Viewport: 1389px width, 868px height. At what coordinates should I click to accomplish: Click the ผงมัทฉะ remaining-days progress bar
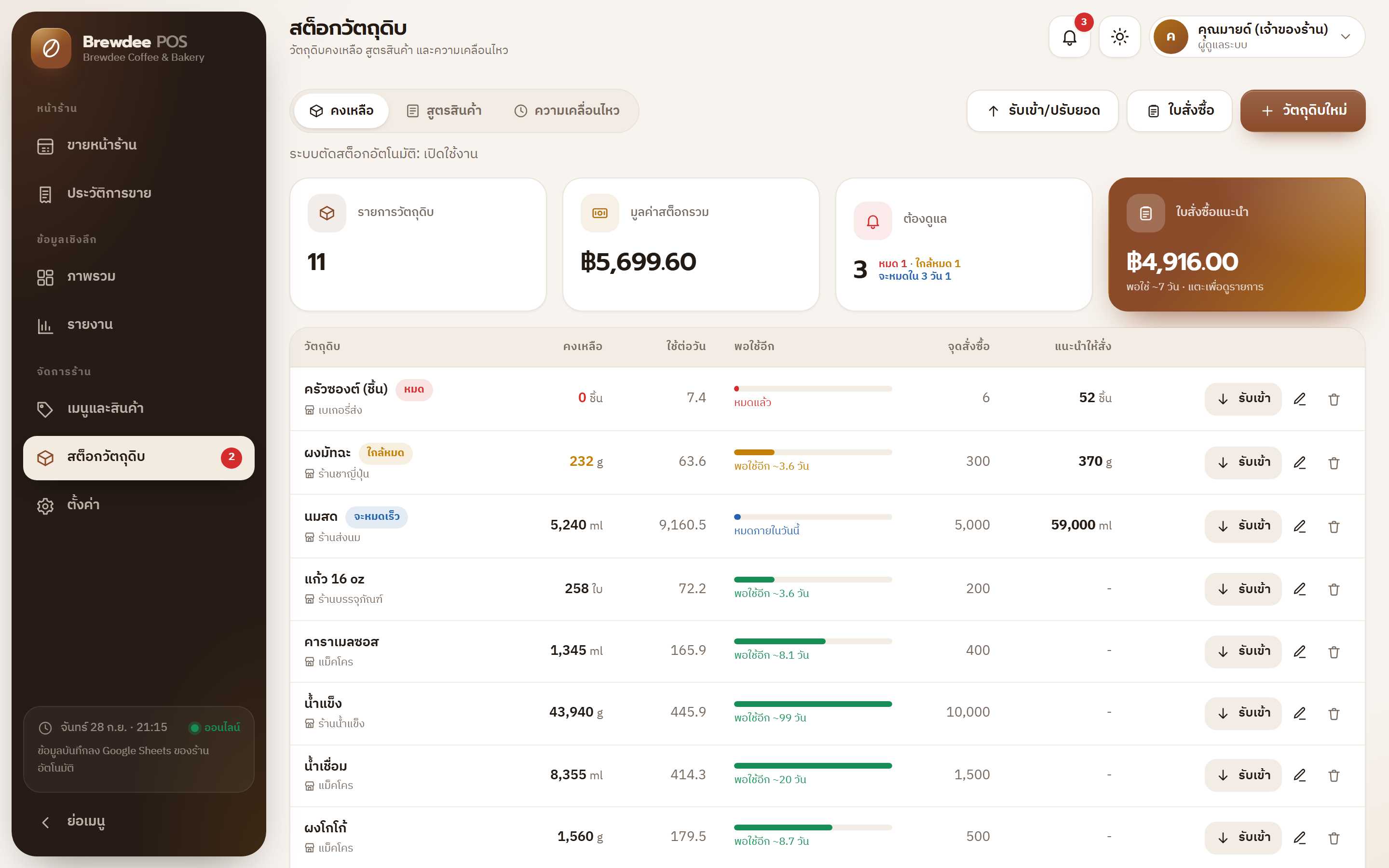pos(813,452)
